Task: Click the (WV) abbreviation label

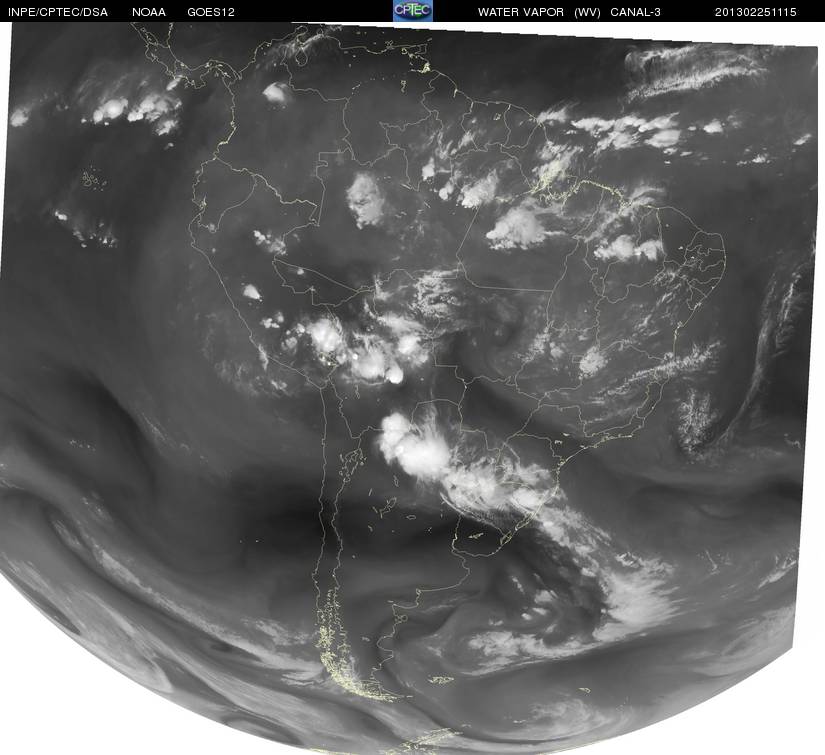Action: pos(587,12)
